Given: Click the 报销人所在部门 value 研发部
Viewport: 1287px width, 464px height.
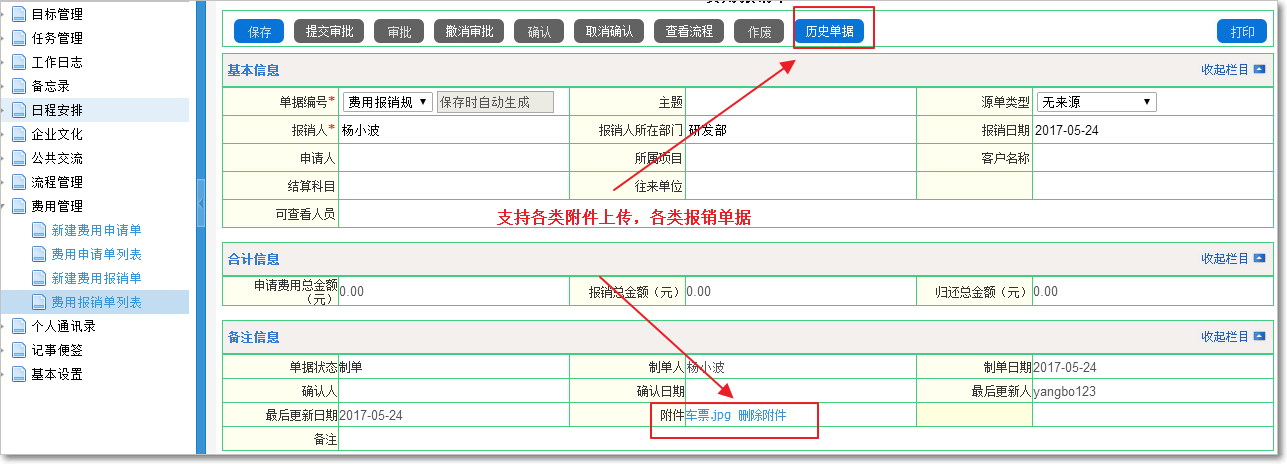Looking at the screenshot, I should (x=707, y=130).
